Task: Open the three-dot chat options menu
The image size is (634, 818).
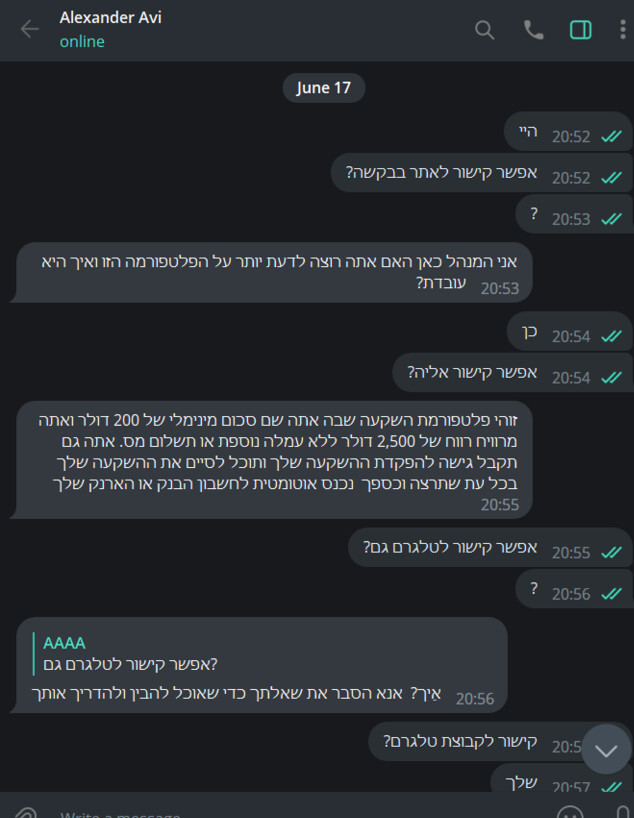Action: (x=622, y=30)
